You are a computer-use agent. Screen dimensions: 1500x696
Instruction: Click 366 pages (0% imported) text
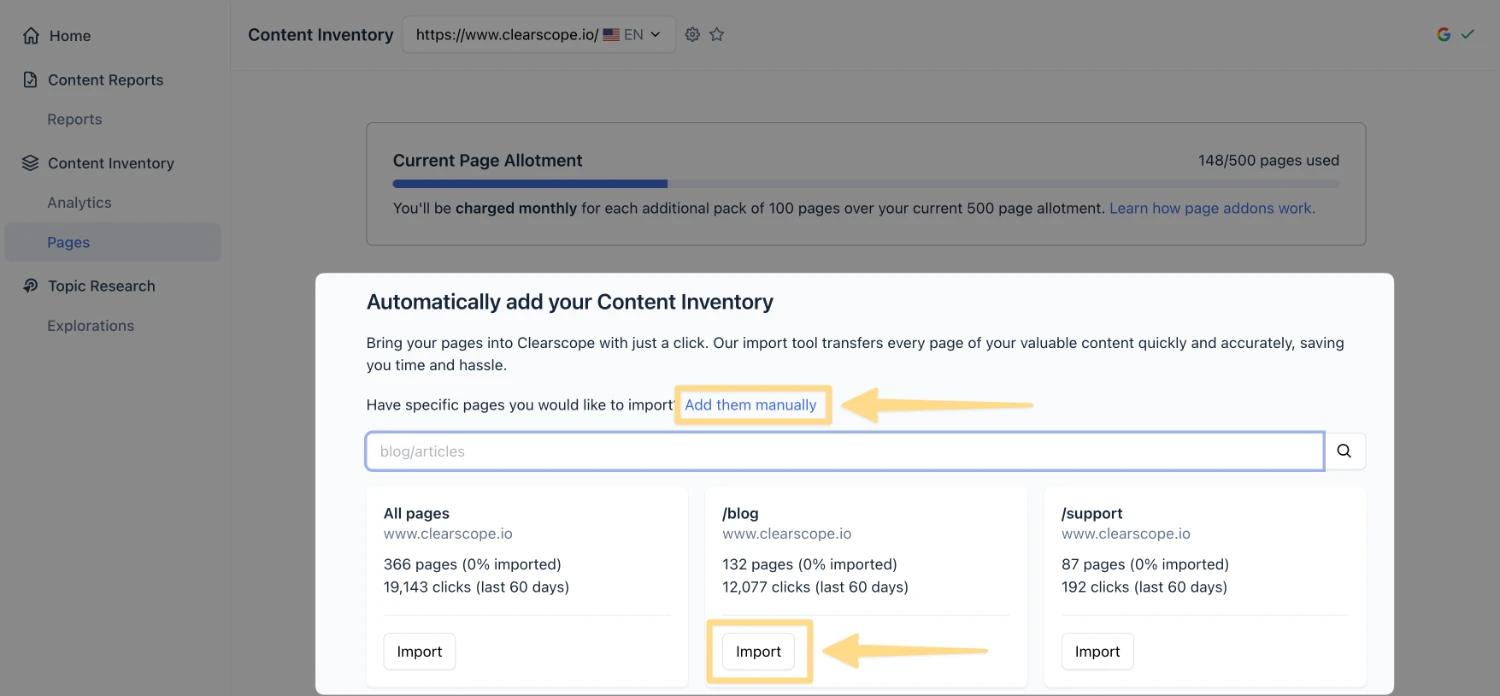pos(472,565)
